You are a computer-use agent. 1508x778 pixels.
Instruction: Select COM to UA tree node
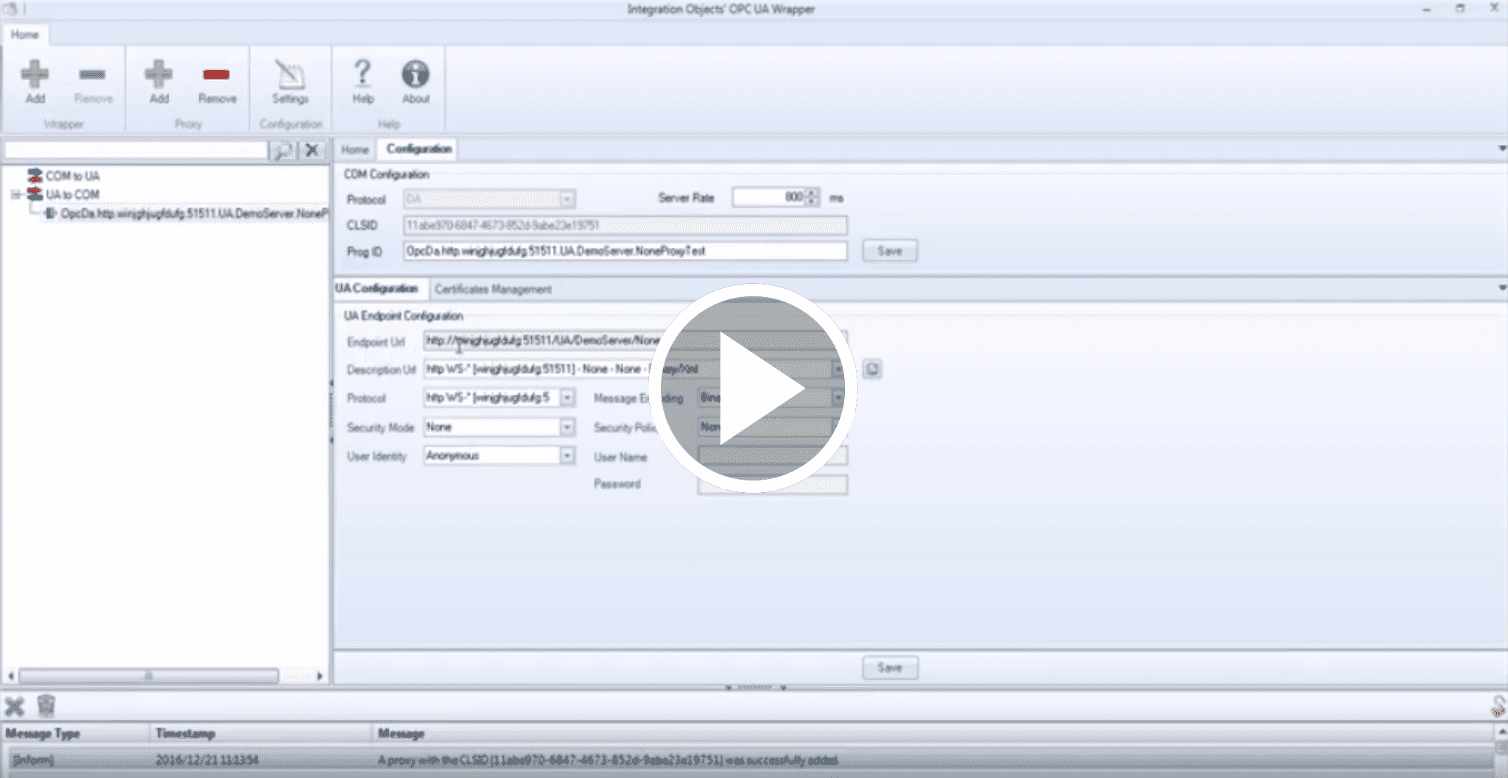pyautogui.click(x=72, y=175)
